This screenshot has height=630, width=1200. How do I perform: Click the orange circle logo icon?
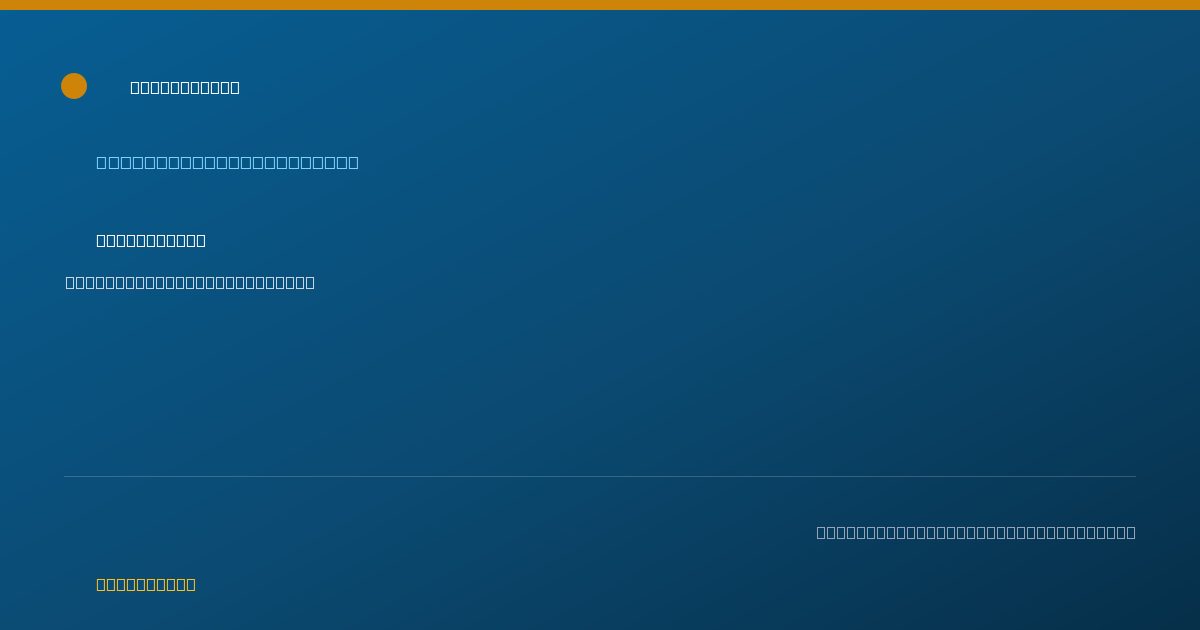(74, 86)
